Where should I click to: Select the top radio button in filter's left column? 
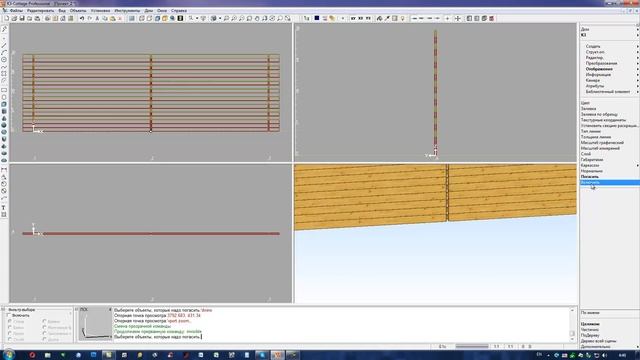(10, 322)
